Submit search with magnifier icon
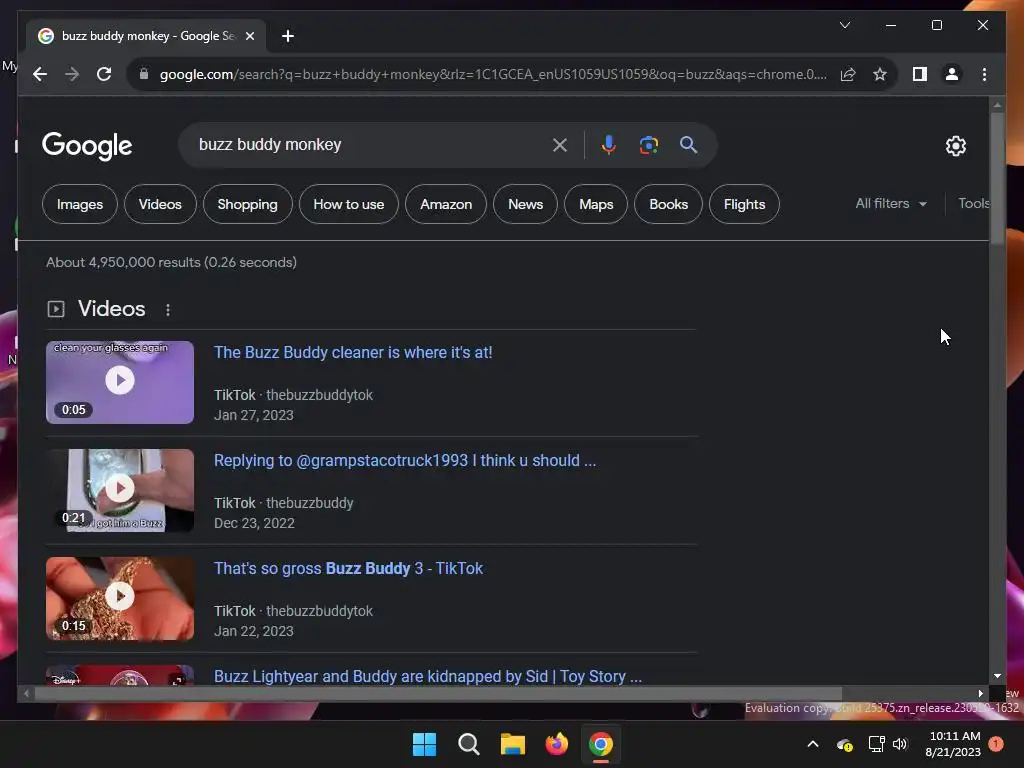1024x768 pixels. (x=688, y=145)
